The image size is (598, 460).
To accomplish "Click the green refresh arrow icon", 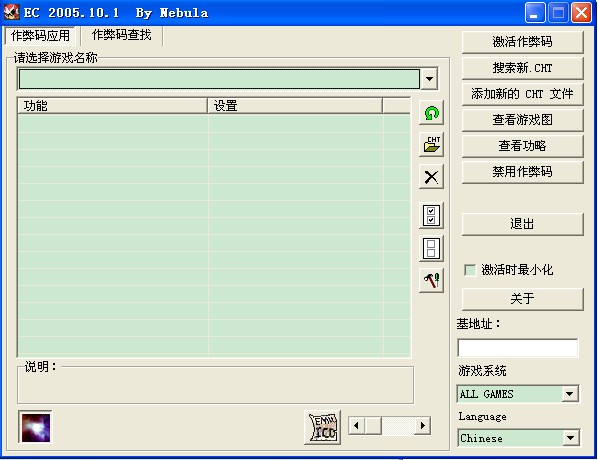I will [x=431, y=113].
